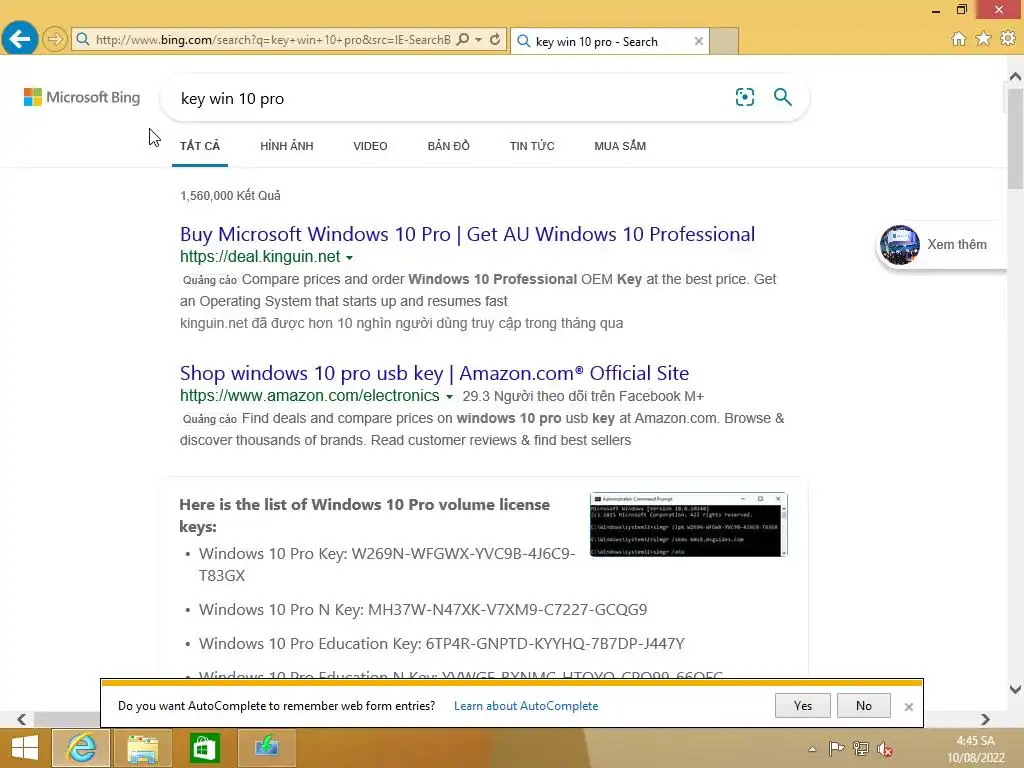1024x768 pixels.
Task: Click the '1,560,000 Kết Quả' count text
Action: tap(231, 195)
